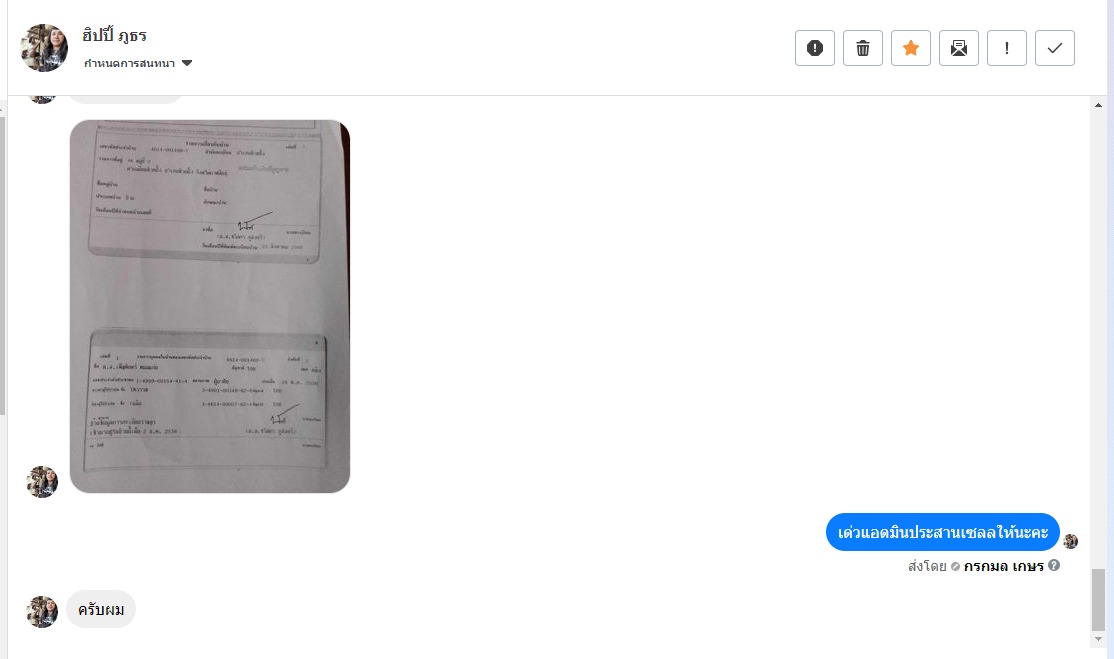Toggle the orange star on conversation
The height and width of the screenshot is (659, 1114).
point(911,48)
